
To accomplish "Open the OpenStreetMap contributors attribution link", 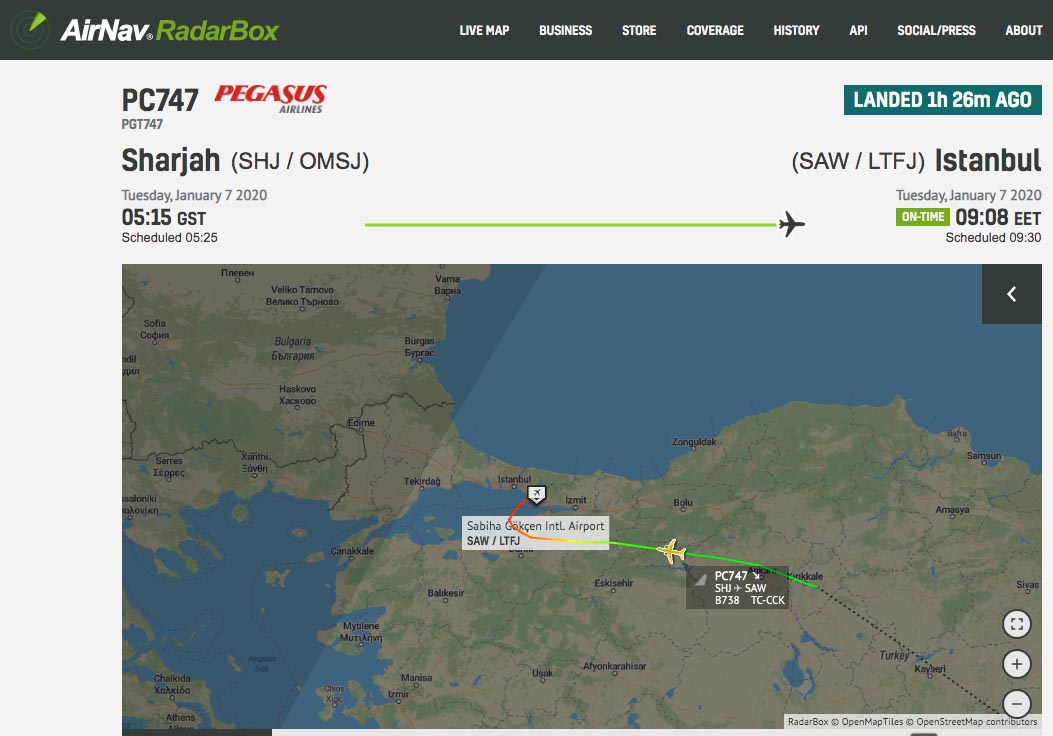I will (976, 722).
